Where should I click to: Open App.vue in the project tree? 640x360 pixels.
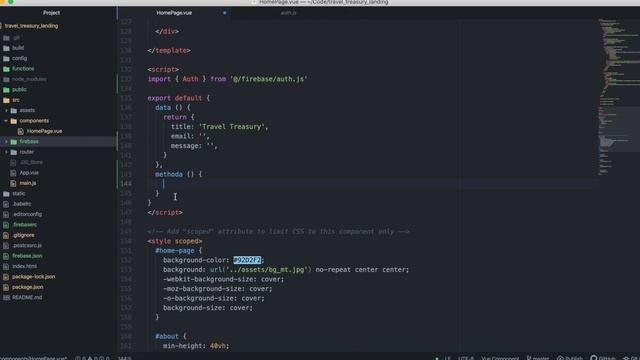pos(29,173)
